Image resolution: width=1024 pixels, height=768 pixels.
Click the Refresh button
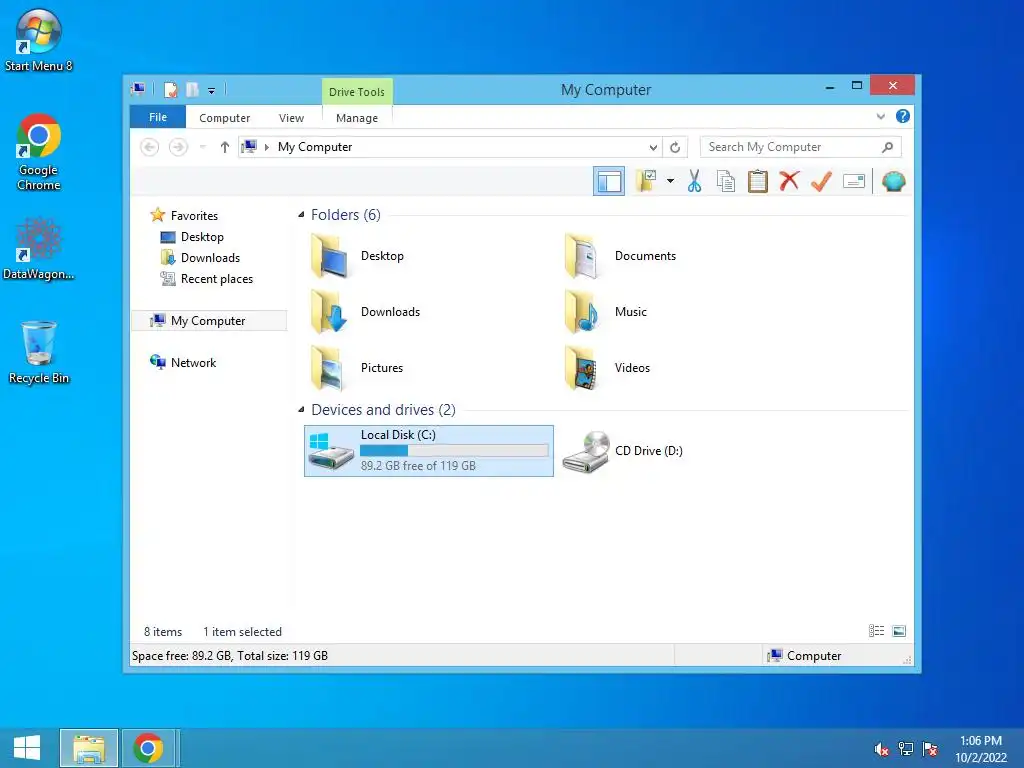[x=675, y=148]
